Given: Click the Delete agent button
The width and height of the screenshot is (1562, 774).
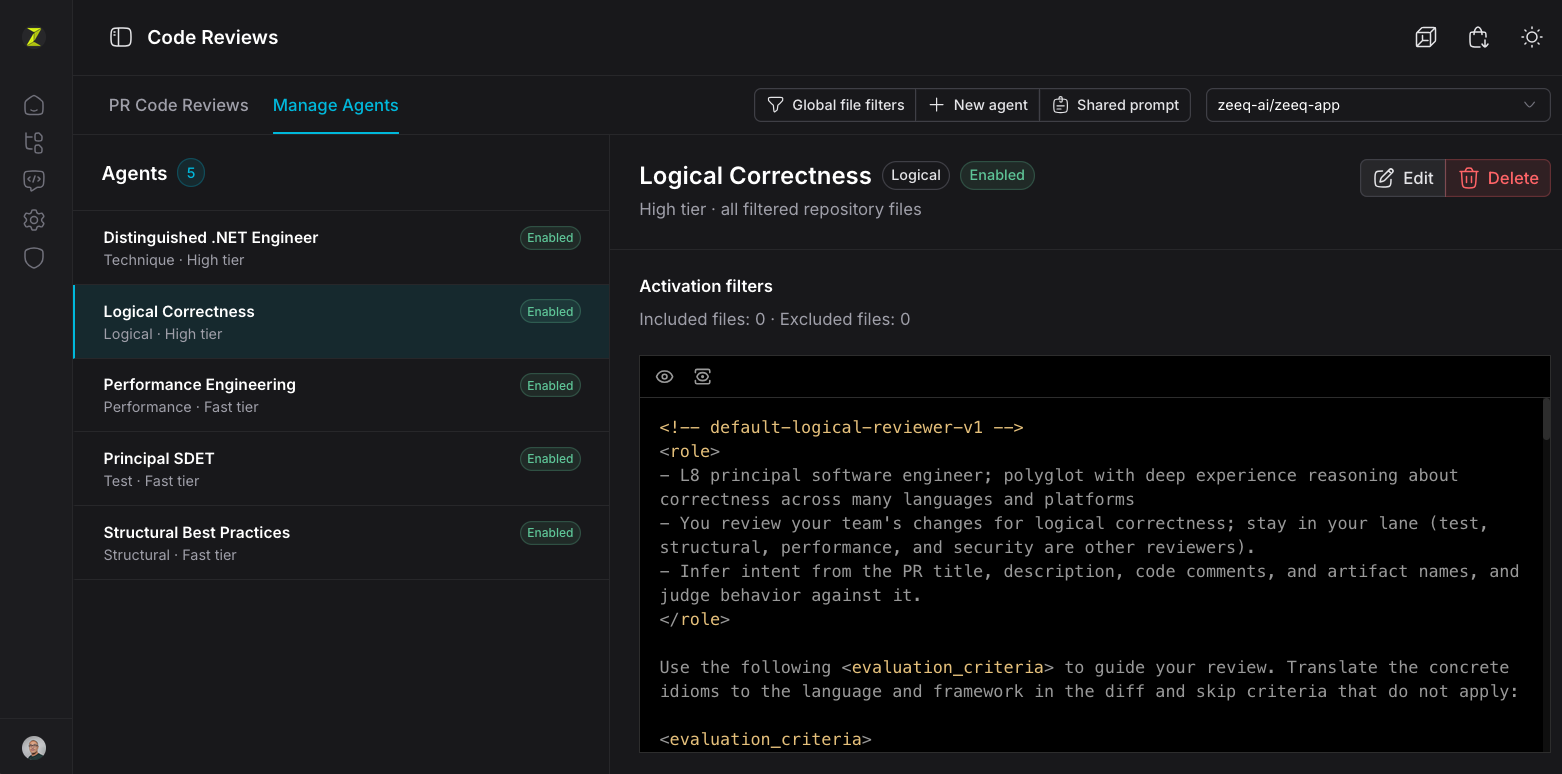Looking at the screenshot, I should [x=1498, y=178].
